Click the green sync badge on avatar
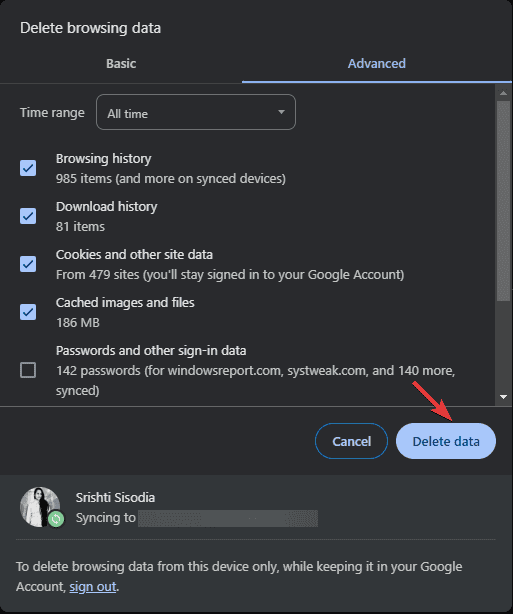Screen dimensions: 513x614 pyautogui.click(x=56, y=519)
